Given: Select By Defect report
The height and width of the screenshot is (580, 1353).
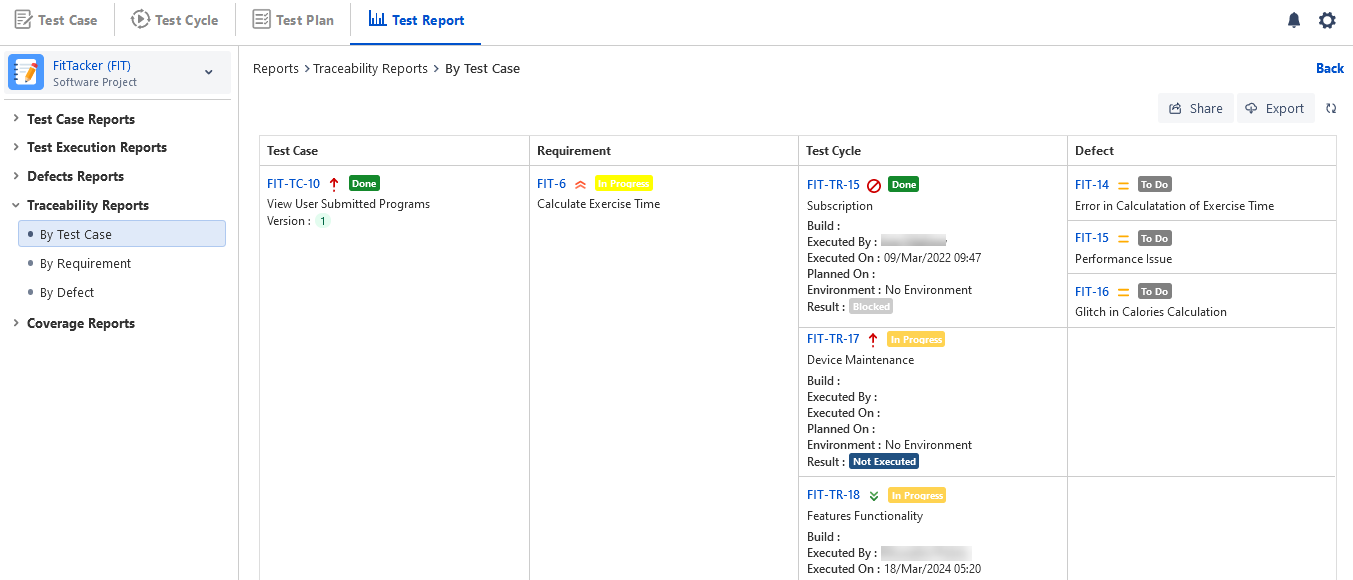Looking at the screenshot, I should 67,293.
